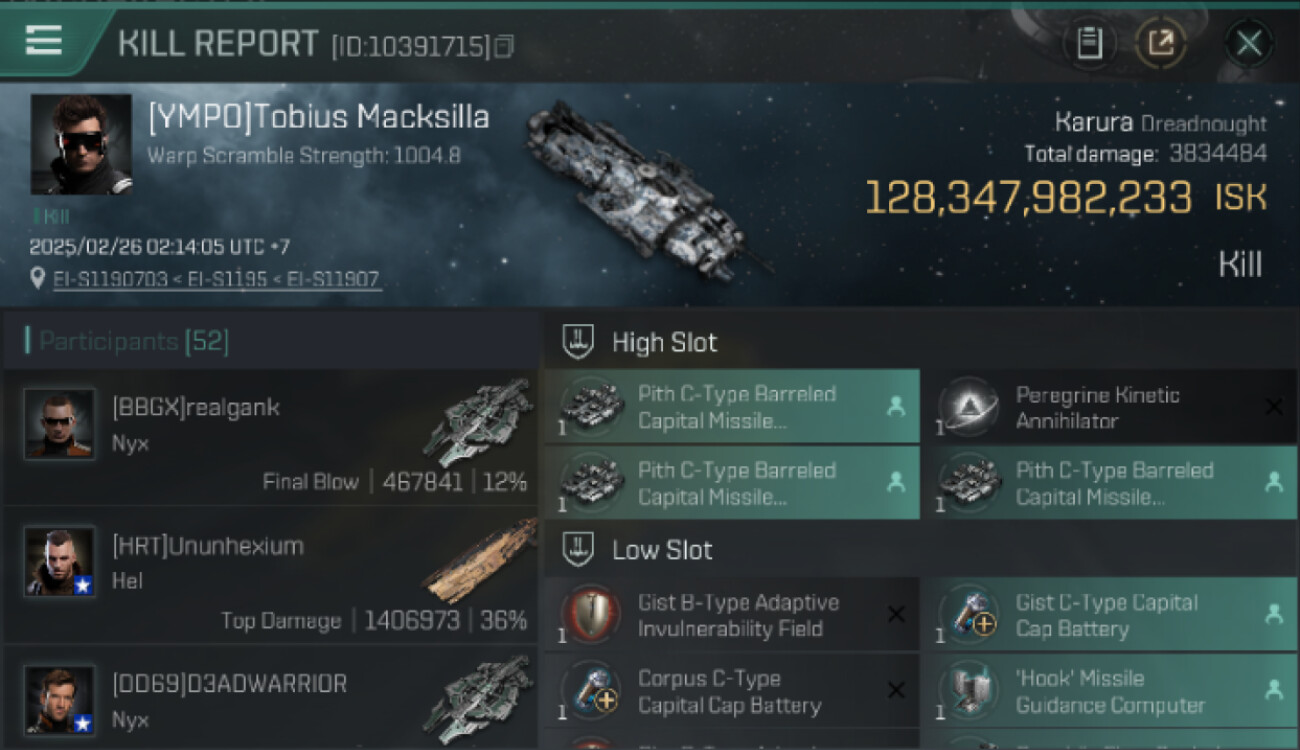Open the hamburger menu
This screenshot has width=1300, height=750.
point(44,40)
